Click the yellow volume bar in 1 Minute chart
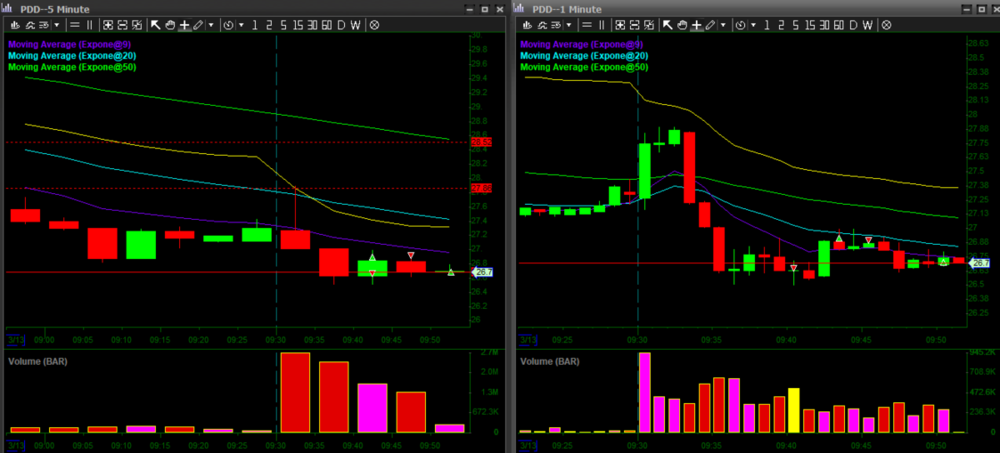This screenshot has width=1000, height=453. [x=794, y=410]
